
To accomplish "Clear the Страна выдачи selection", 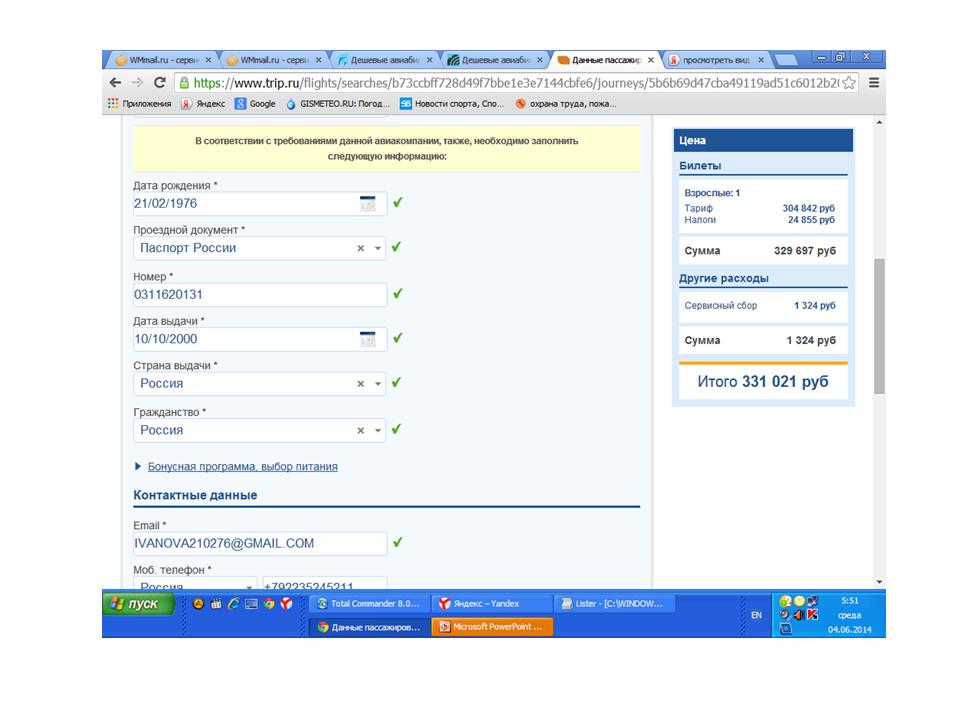I will (361, 384).
